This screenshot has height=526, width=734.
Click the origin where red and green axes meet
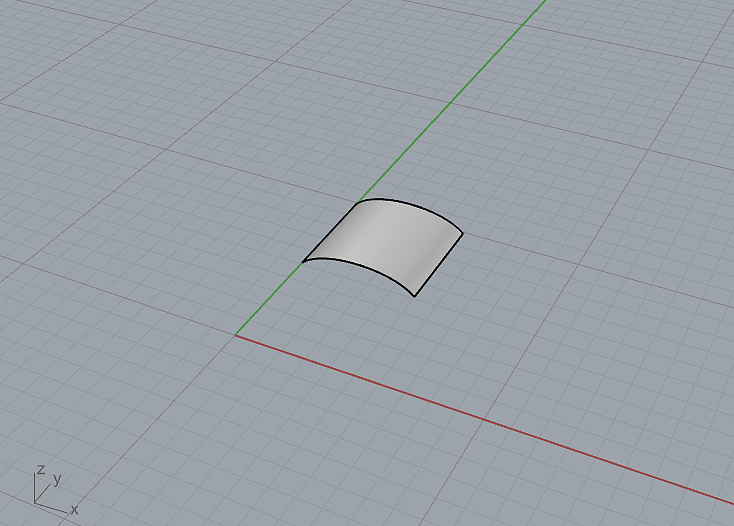pyautogui.click(x=236, y=335)
